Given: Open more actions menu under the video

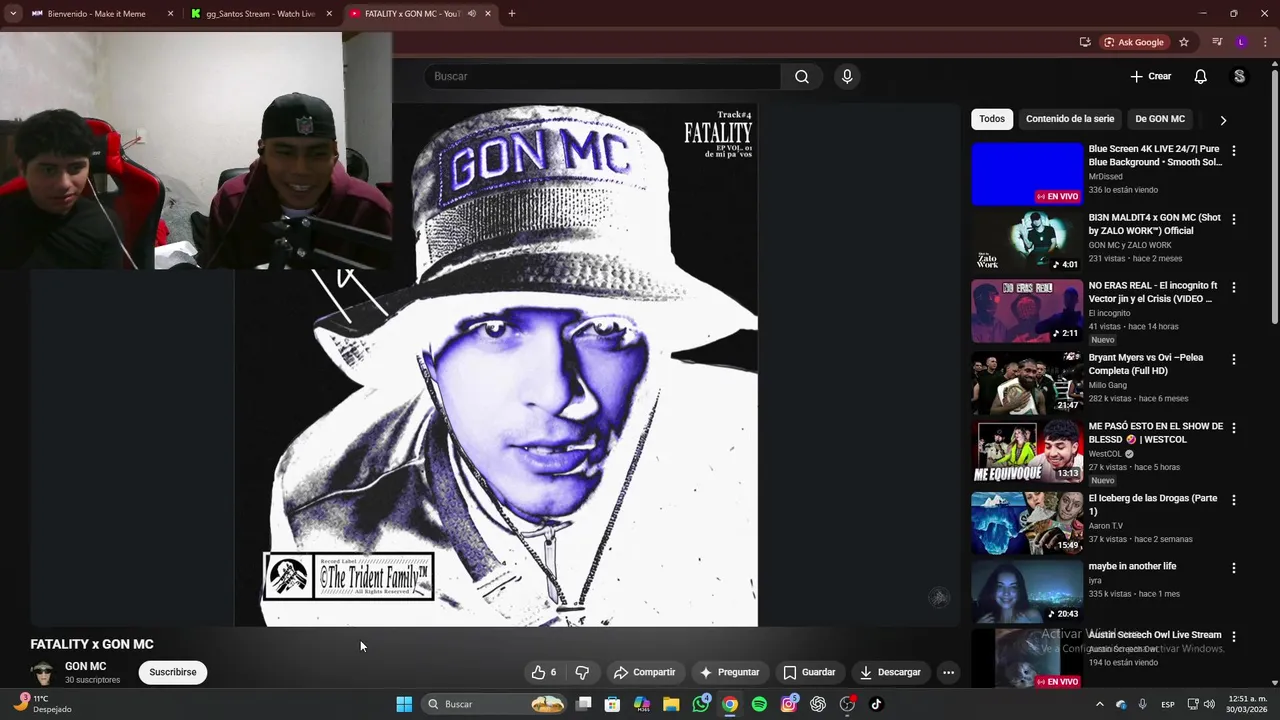Looking at the screenshot, I should (948, 672).
